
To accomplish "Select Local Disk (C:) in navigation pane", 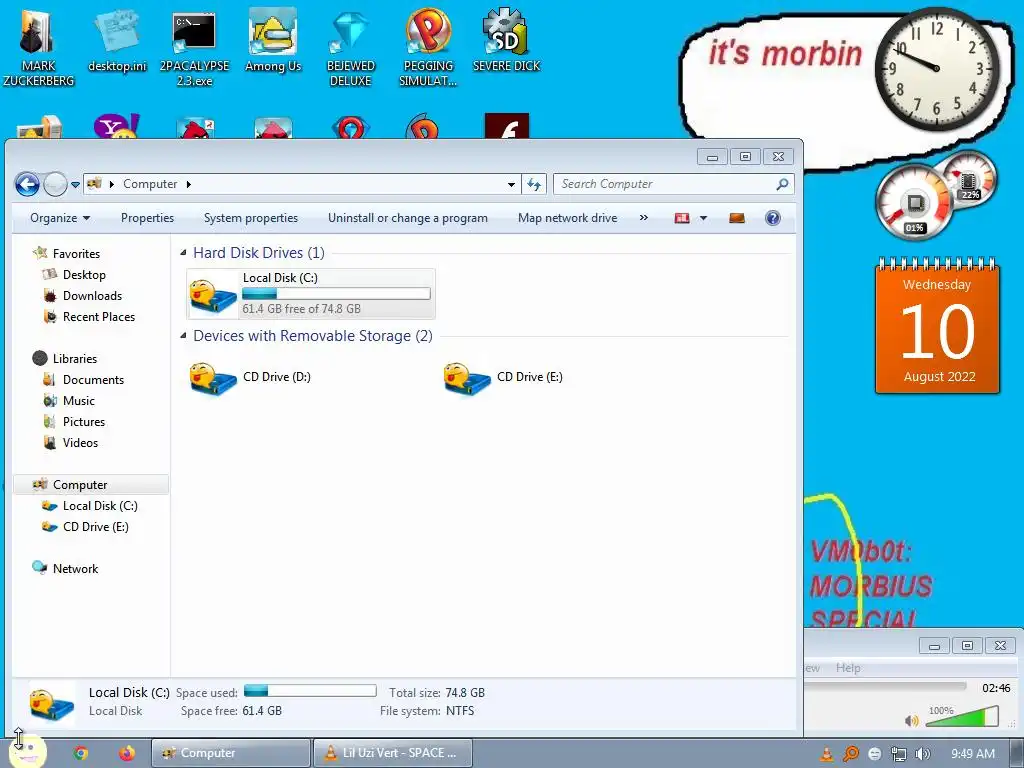I will pyautogui.click(x=99, y=505).
